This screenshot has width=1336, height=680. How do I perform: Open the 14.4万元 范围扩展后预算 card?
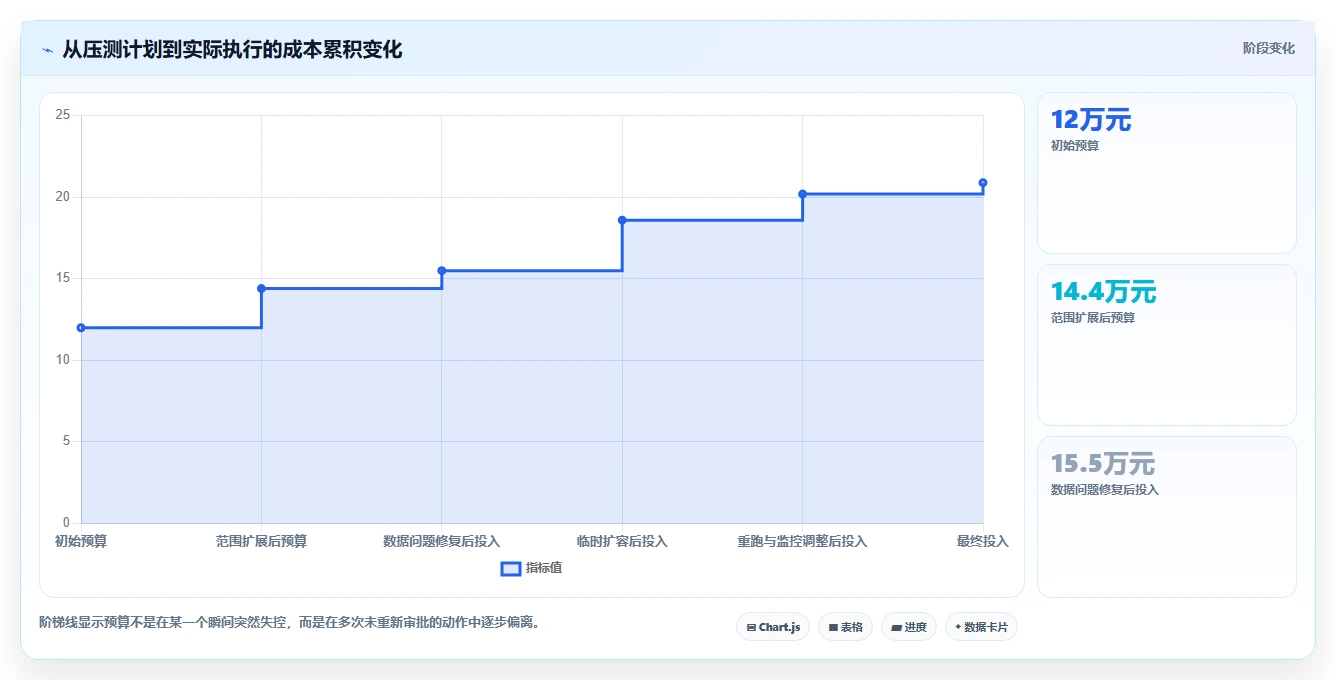click(1167, 345)
